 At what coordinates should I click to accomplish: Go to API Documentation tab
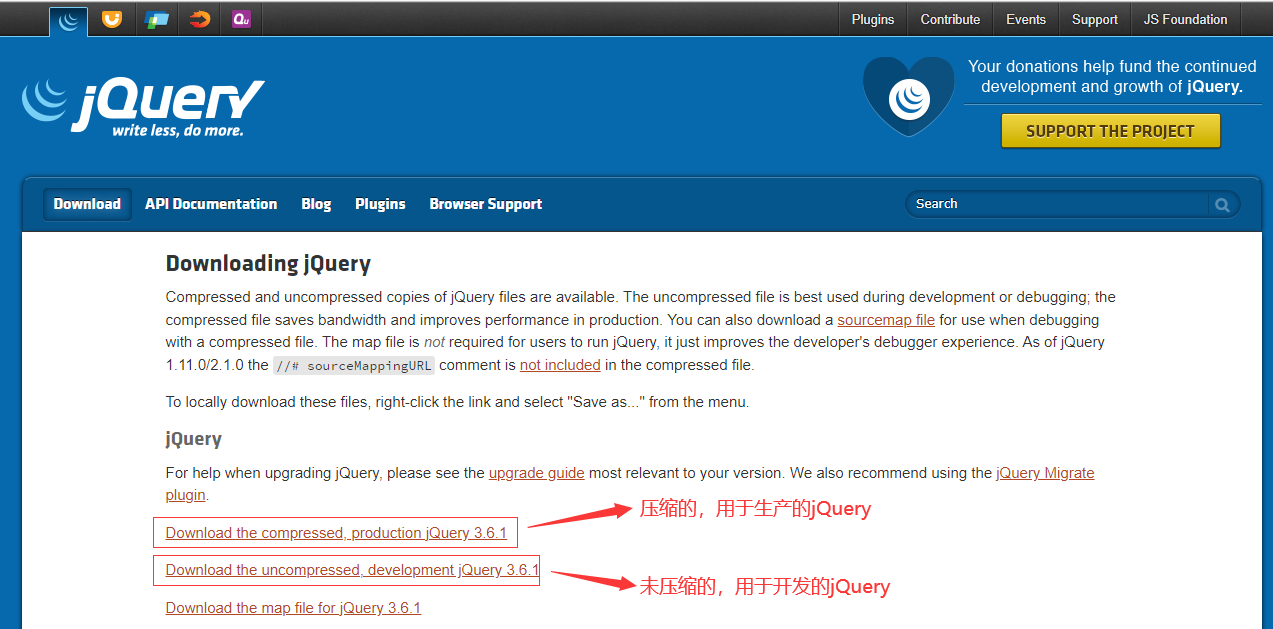(x=211, y=204)
